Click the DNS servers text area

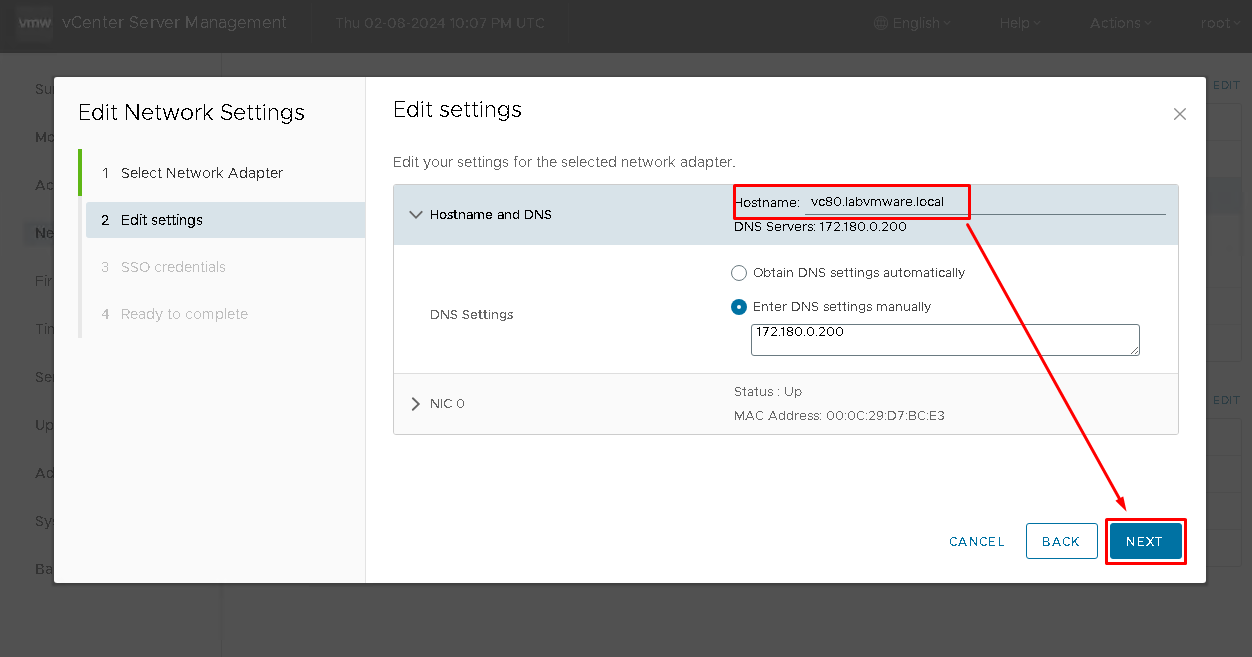coord(945,339)
